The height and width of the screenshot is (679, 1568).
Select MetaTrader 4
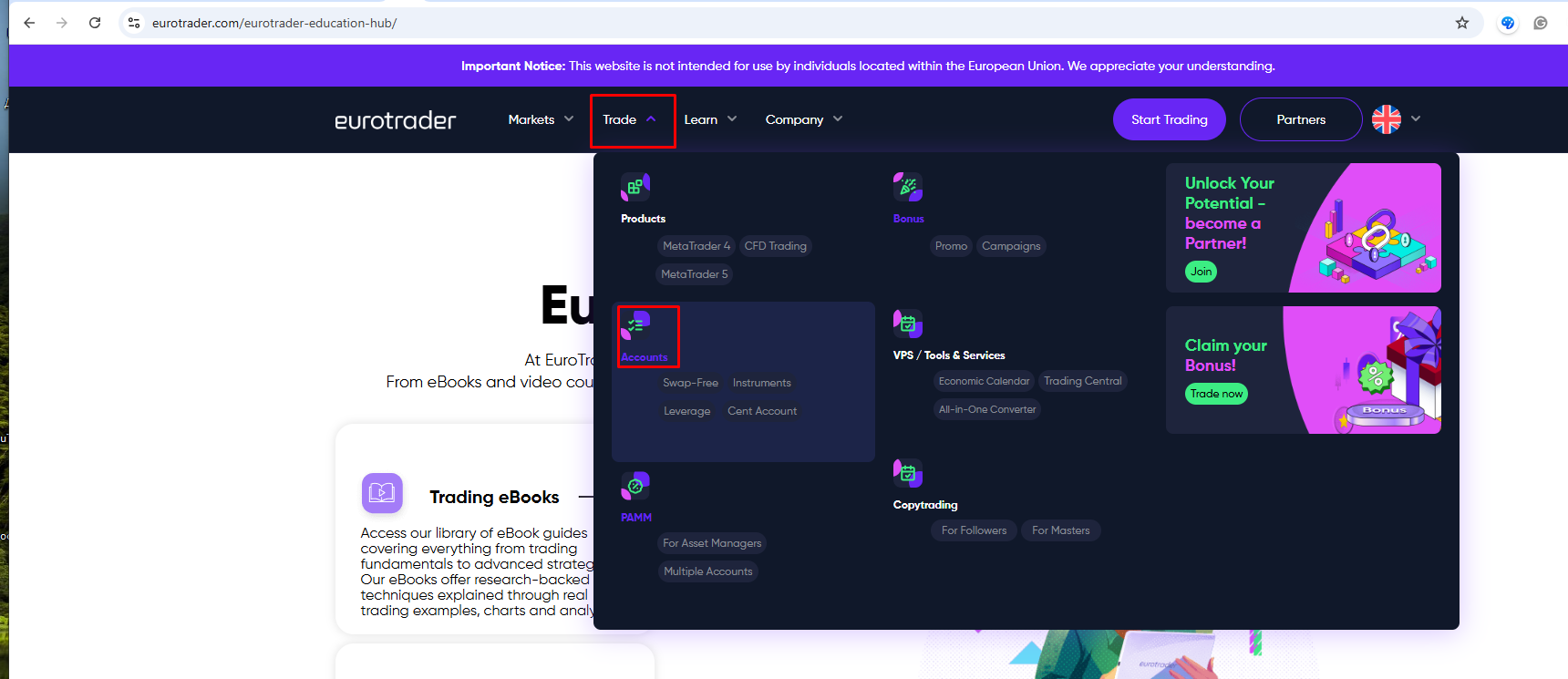(696, 246)
